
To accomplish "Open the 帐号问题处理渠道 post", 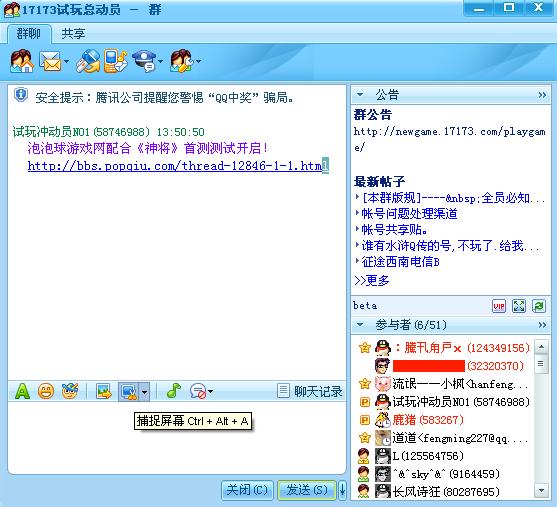I will click(410, 214).
